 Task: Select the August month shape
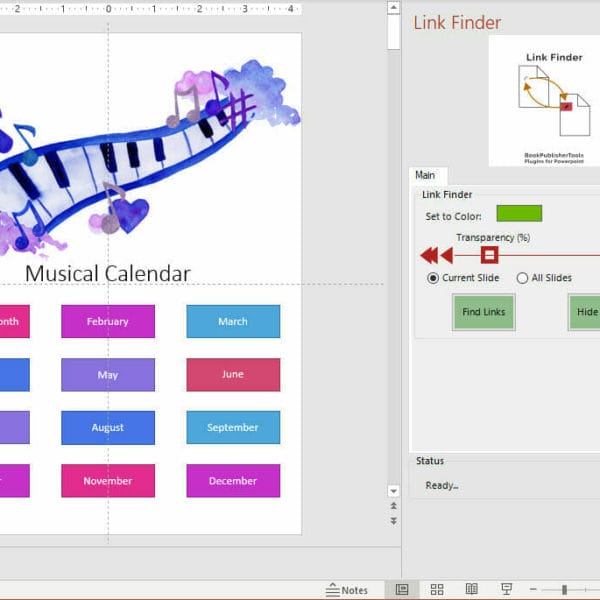[x=108, y=427]
